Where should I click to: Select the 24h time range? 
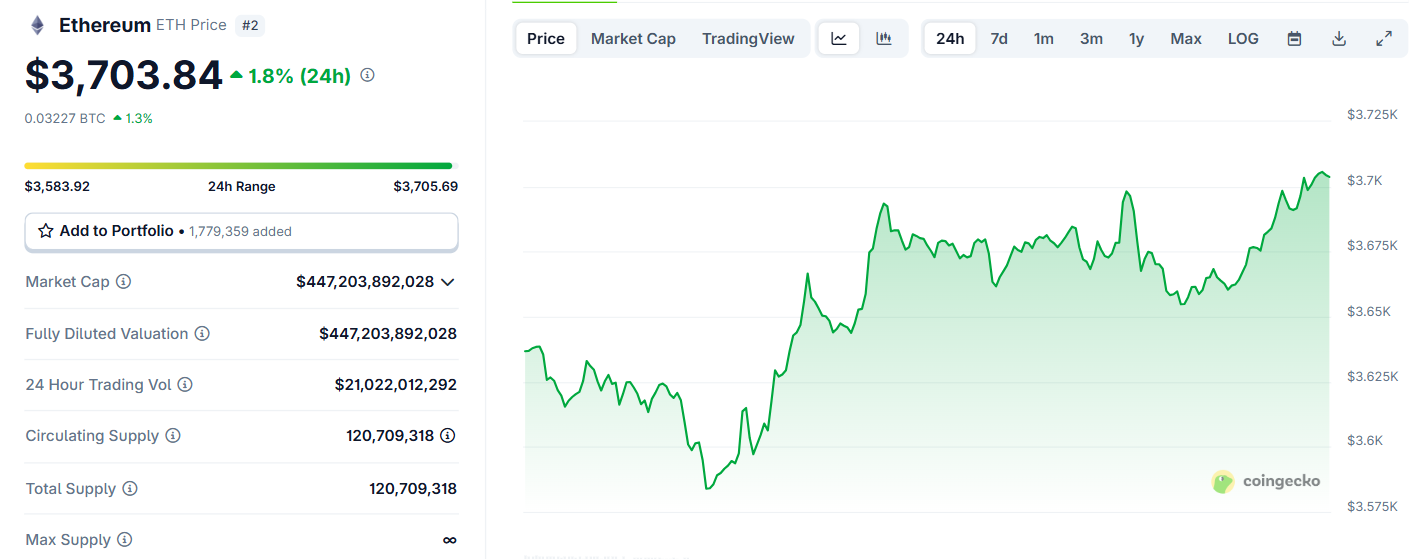click(950, 39)
